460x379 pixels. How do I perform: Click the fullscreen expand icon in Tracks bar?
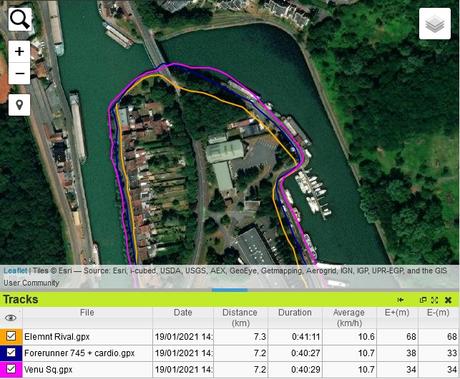434,300
